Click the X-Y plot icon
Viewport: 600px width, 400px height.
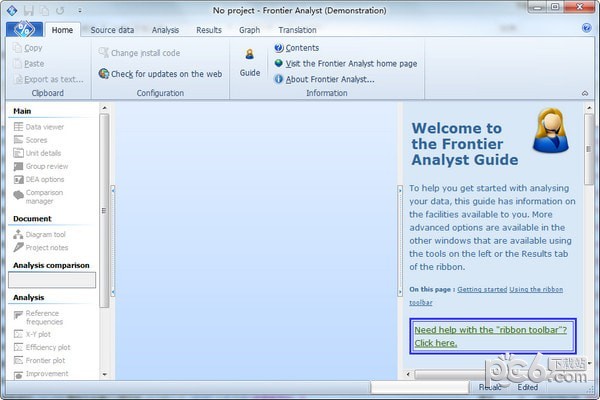pyautogui.click(x=18, y=334)
